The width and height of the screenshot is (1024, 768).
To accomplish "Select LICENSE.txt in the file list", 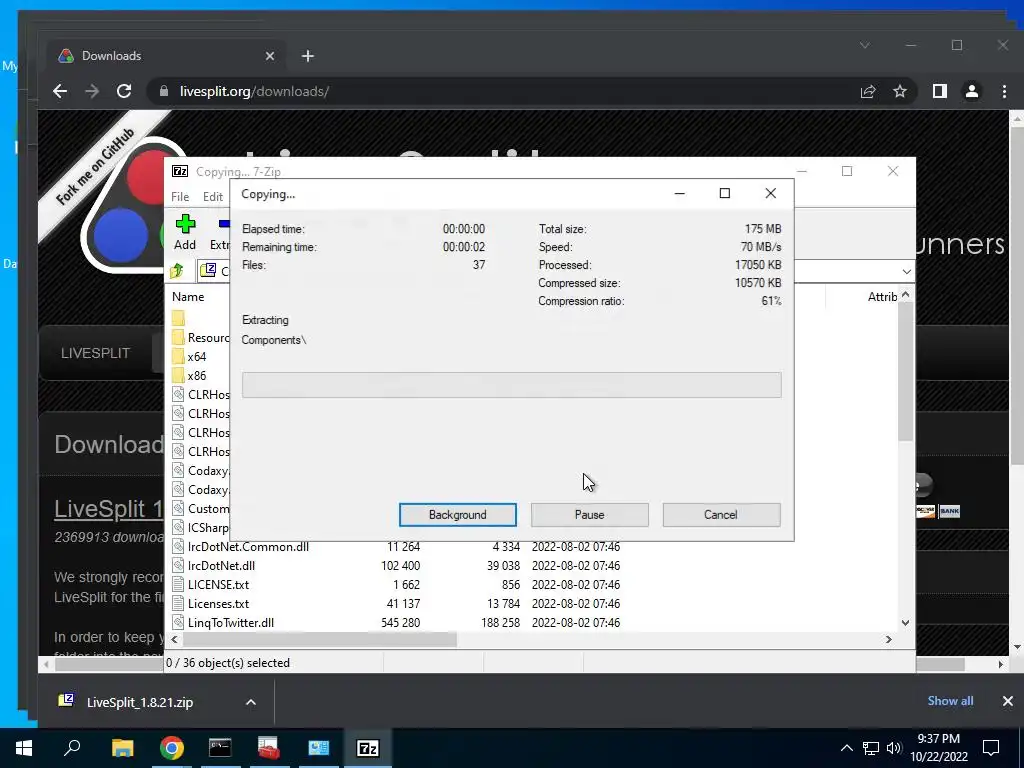I will [x=218, y=584].
